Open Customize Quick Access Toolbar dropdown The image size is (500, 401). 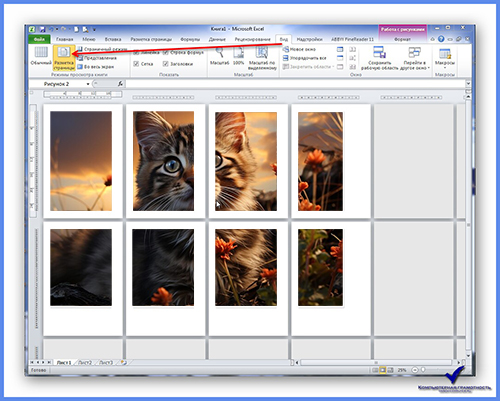point(94,30)
